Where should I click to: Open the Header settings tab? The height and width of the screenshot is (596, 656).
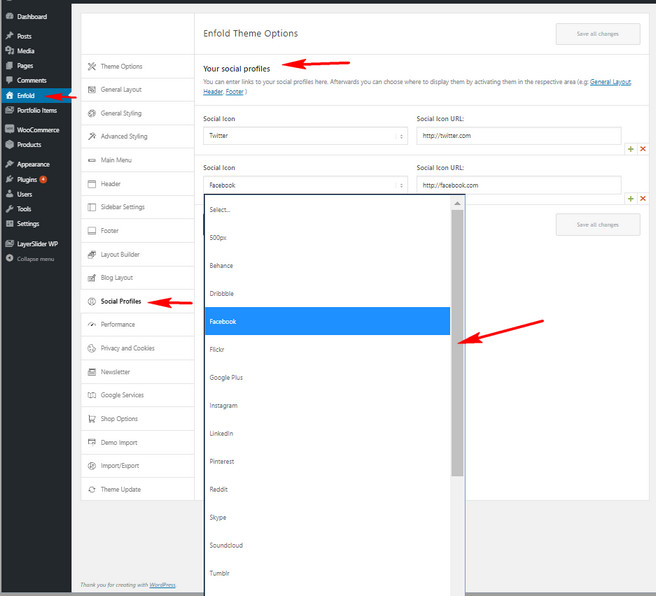137,184
